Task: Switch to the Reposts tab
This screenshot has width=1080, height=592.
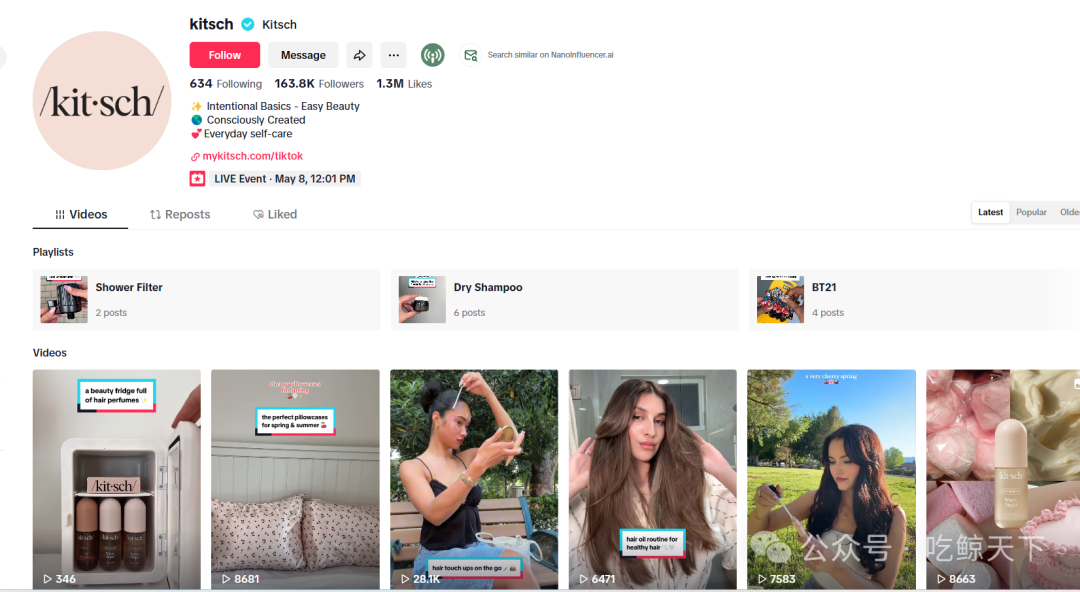Action: tap(180, 214)
